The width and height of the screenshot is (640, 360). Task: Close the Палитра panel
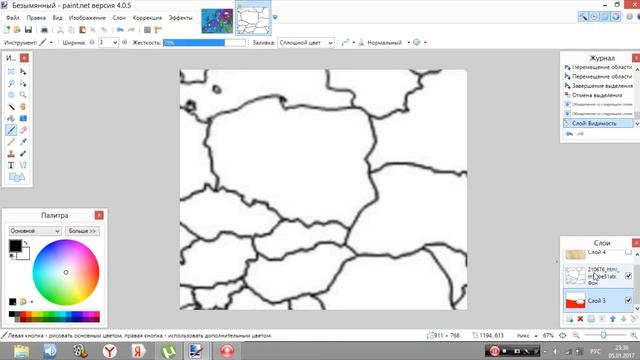pyautogui.click(x=99, y=215)
